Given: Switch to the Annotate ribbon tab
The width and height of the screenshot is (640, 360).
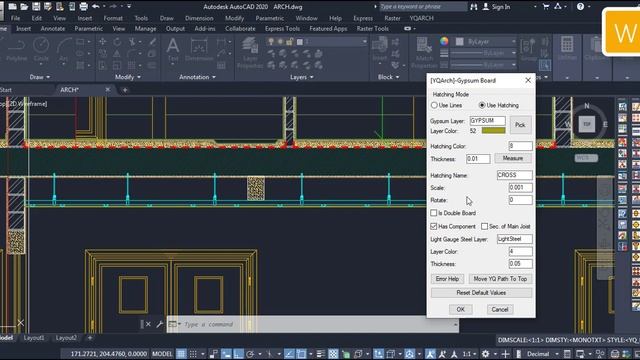Looking at the screenshot, I should (53, 29).
